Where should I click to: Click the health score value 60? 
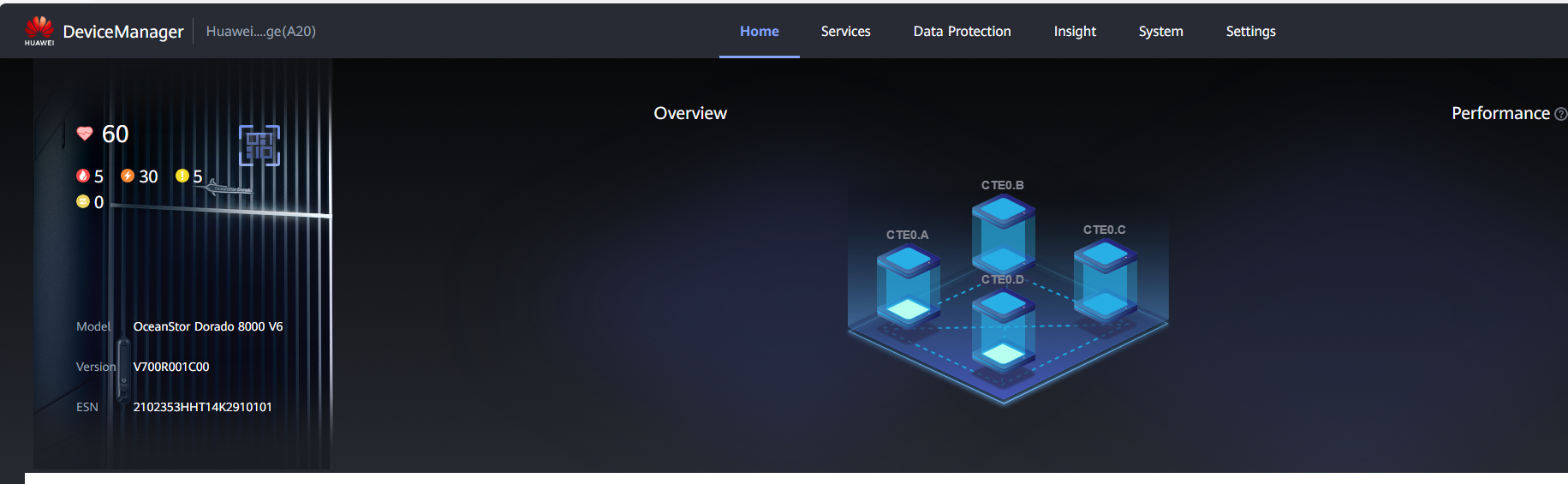115,134
